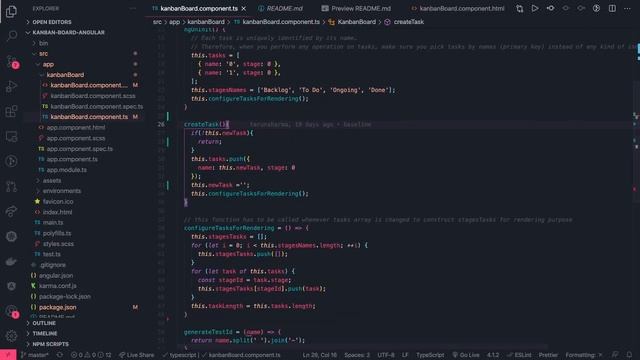Viewport: 640px width, 360px height.
Task: Click Go Live in status bar
Action: (x=466, y=355)
